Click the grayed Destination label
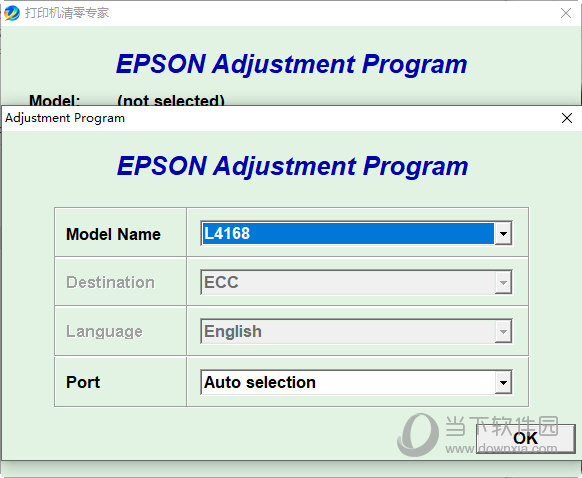 tap(110, 282)
